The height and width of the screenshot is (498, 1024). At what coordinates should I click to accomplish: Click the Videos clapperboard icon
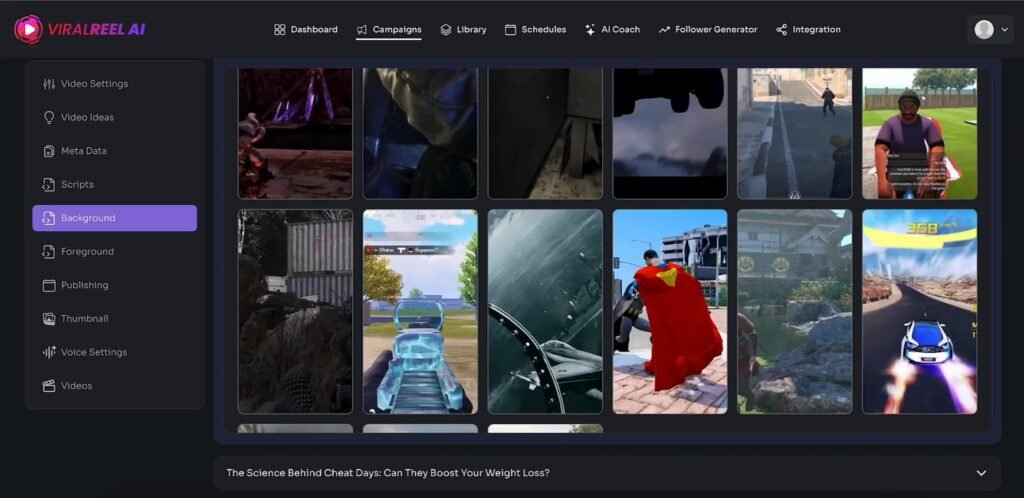(x=49, y=386)
